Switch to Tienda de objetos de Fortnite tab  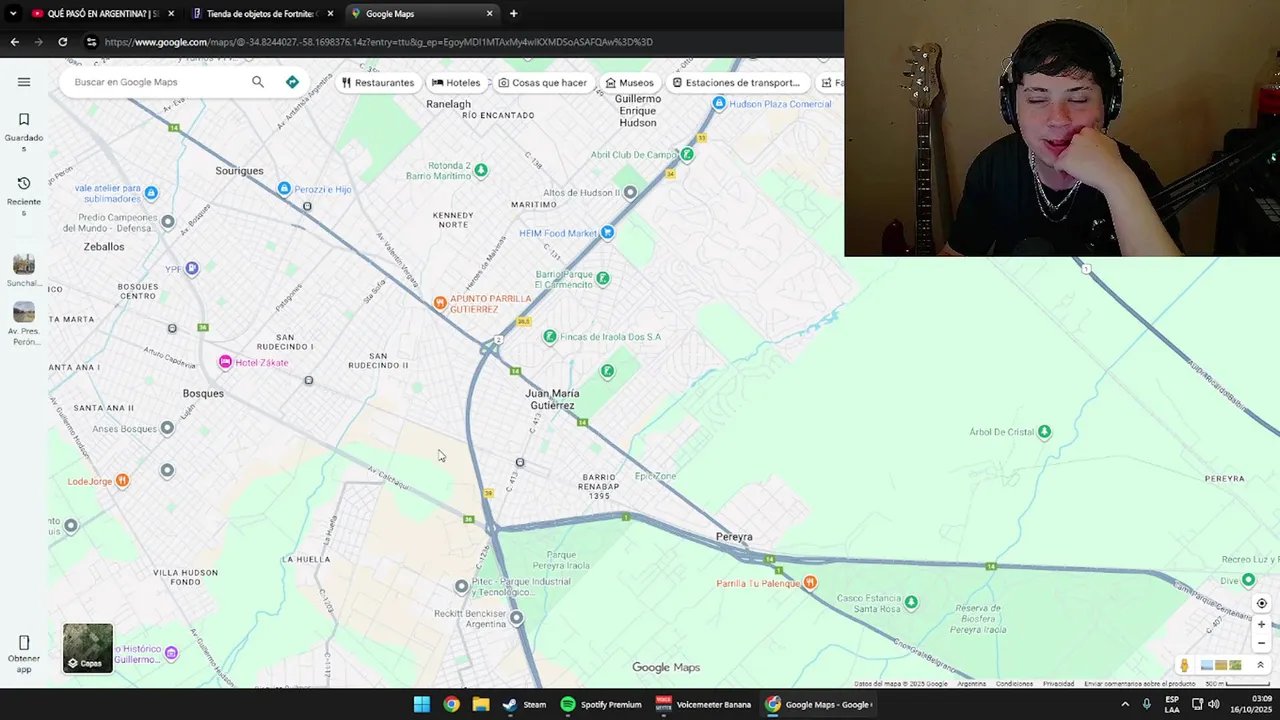pyautogui.click(x=262, y=14)
